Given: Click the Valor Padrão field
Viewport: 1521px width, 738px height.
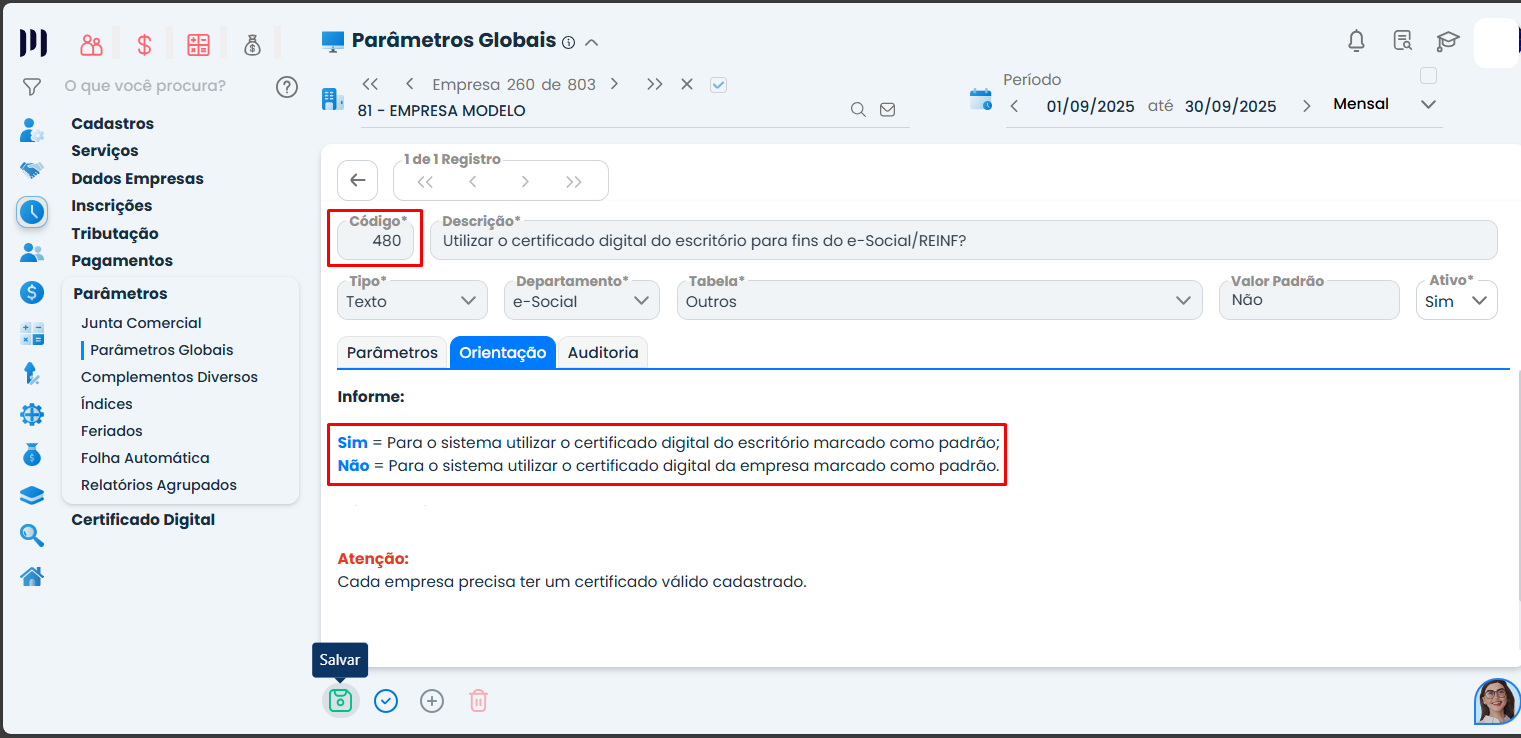Looking at the screenshot, I should click(1309, 300).
